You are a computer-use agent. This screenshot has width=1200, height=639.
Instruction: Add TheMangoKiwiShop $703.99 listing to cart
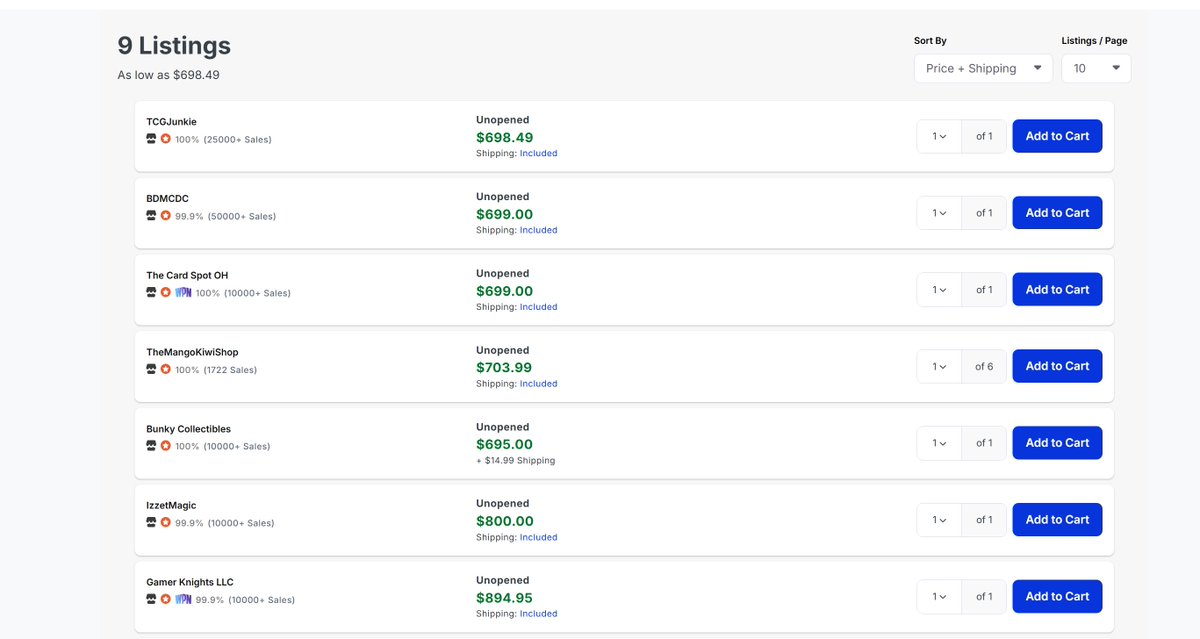(1057, 366)
